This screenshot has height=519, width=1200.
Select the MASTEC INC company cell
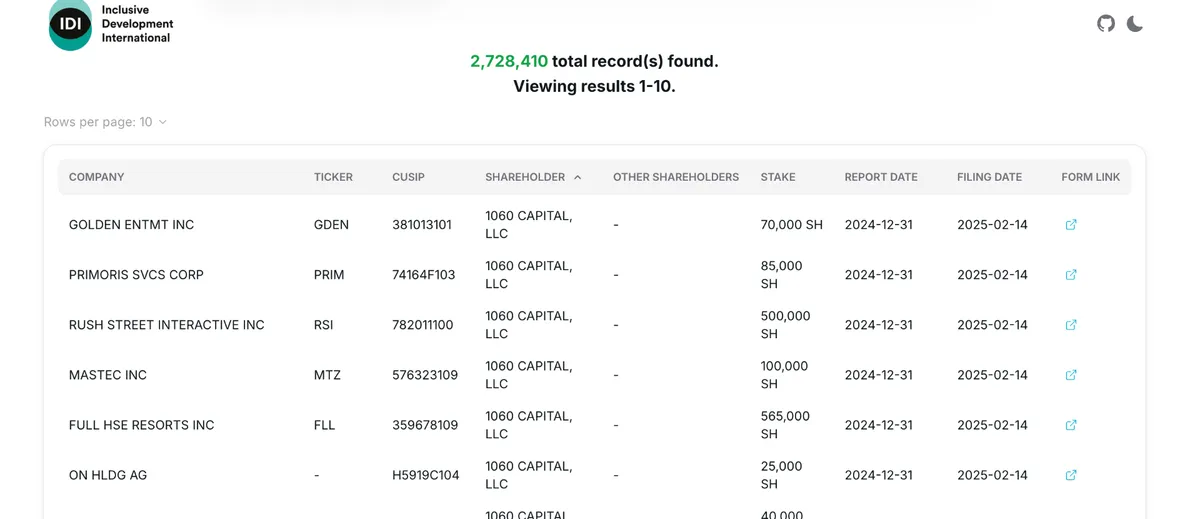108,375
